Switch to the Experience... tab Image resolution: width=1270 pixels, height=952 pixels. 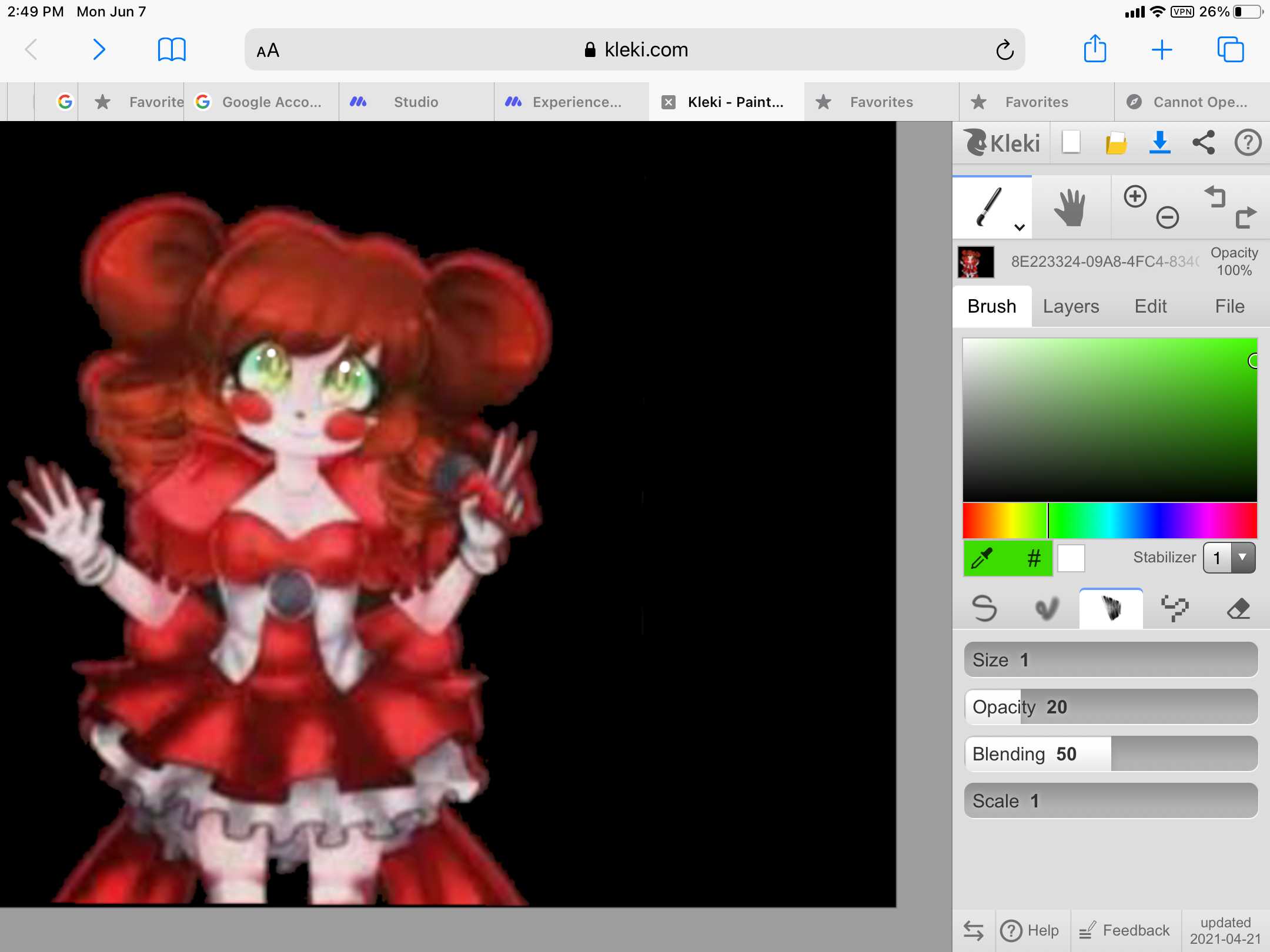click(571, 102)
